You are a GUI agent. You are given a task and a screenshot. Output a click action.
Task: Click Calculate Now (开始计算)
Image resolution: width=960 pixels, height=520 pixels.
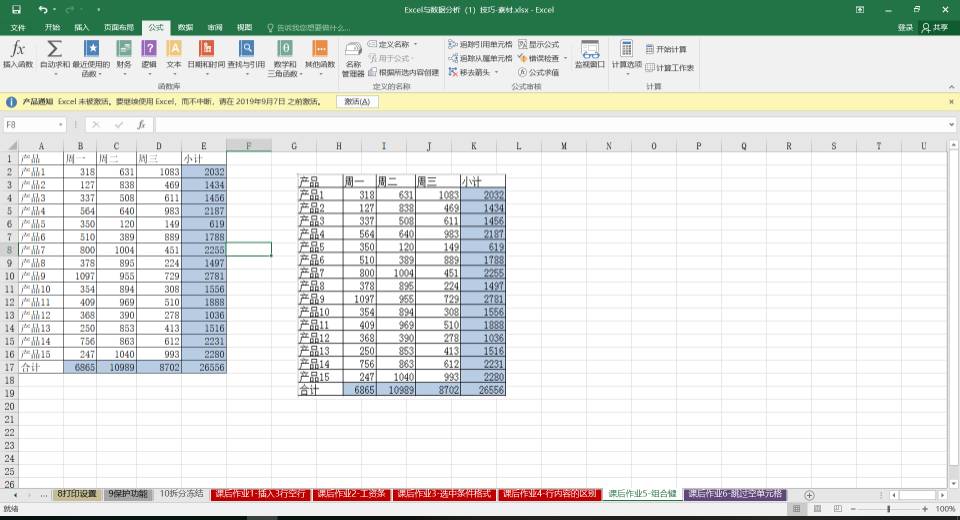click(666, 49)
